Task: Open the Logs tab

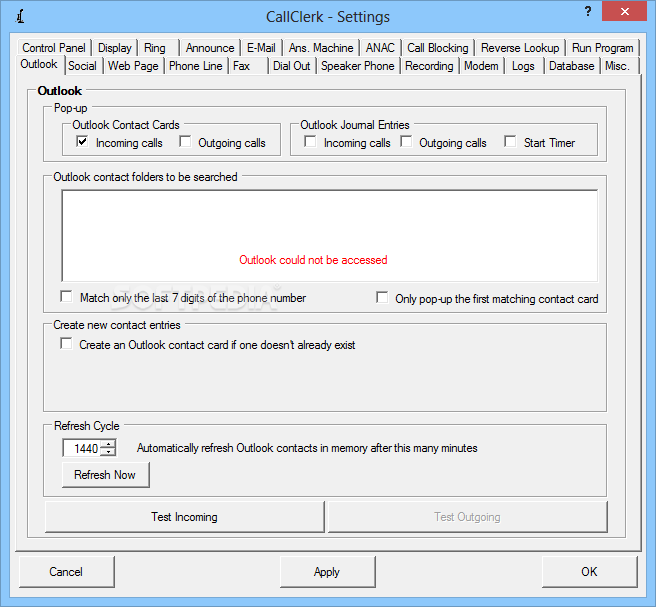Action: coord(523,66)
